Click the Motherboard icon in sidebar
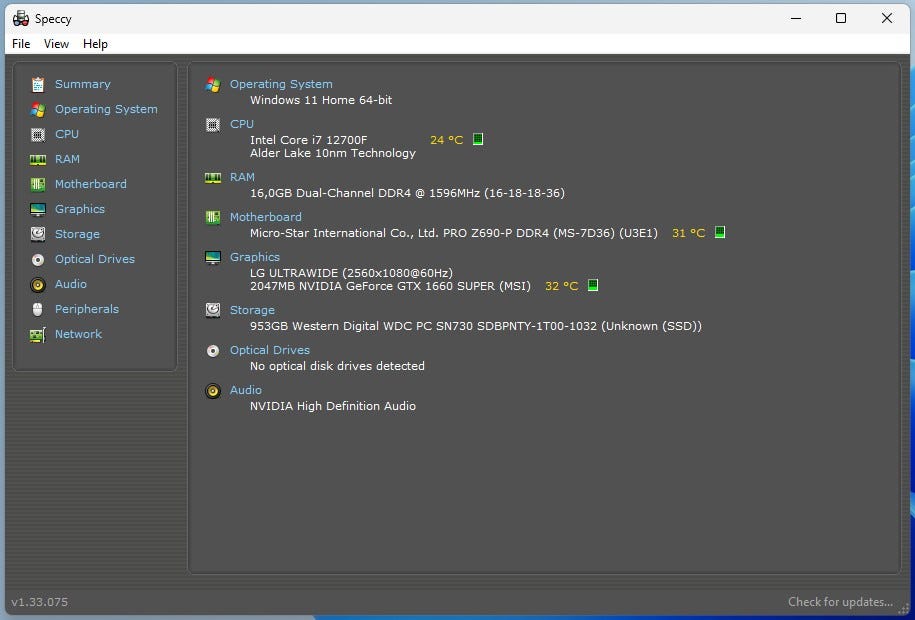Screen dimensions: 915x620 38,184
